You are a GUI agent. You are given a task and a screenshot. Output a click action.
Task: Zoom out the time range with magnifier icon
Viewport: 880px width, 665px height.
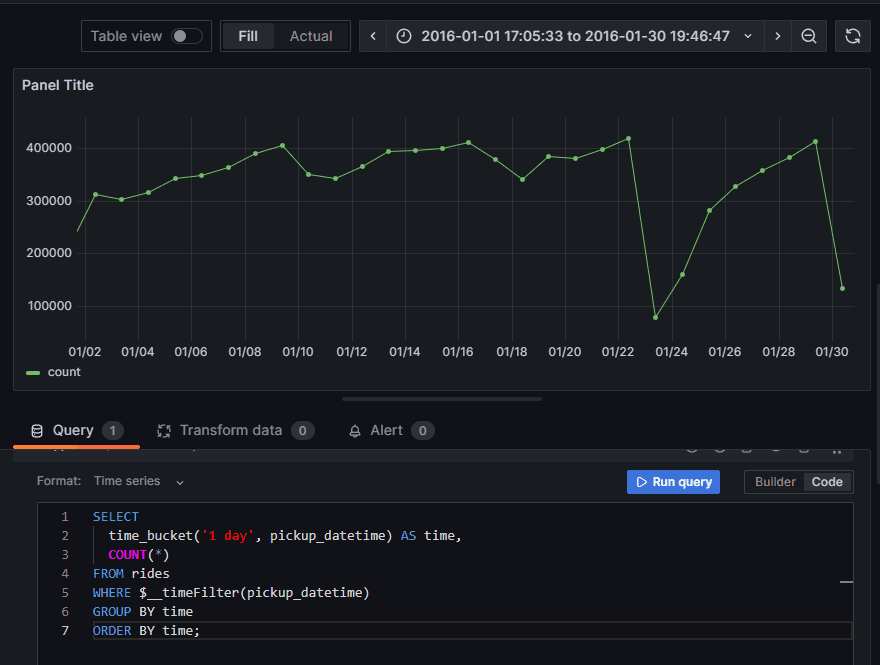coord(809,36)
